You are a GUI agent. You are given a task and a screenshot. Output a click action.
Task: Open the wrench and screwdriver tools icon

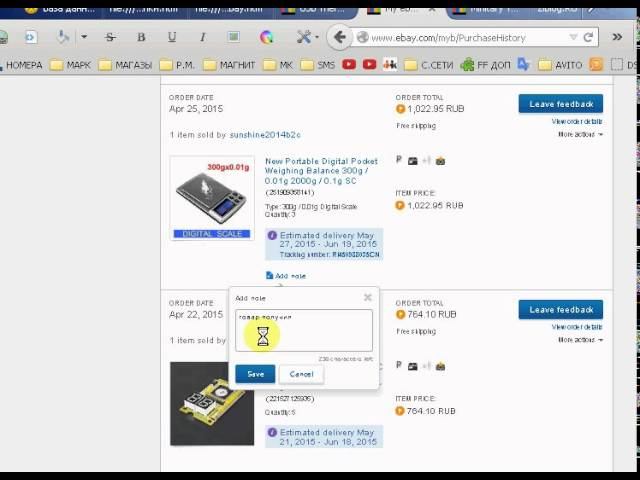click(304, 37)
